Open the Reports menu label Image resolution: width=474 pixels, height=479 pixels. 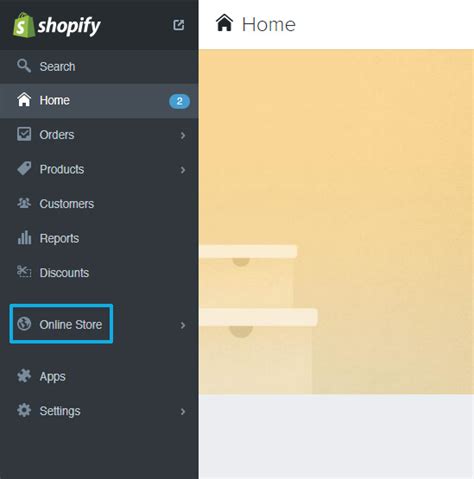pyautogui.click(x=59, y=238)
